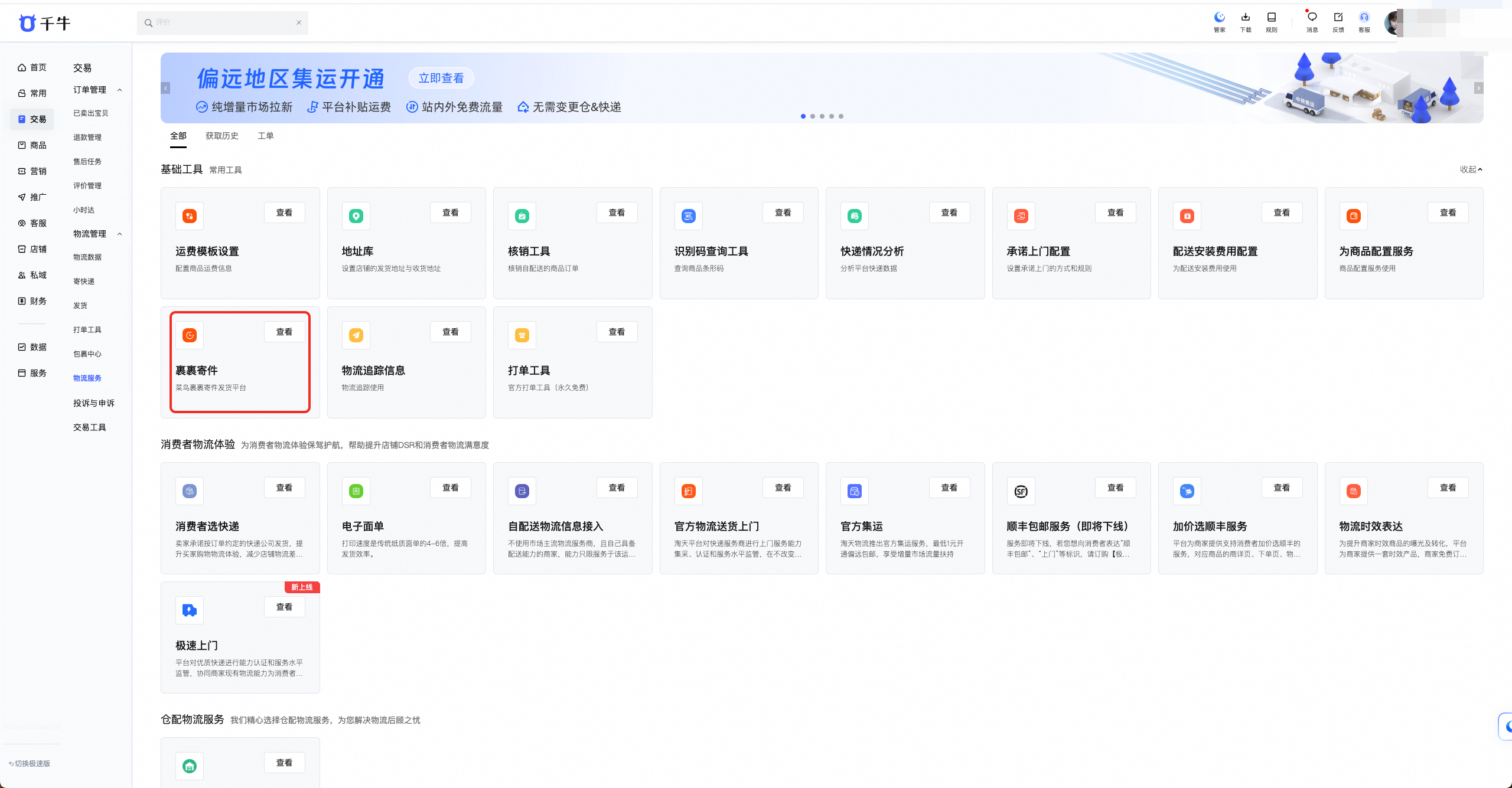Screen dimensions: 1512x788
Task: Click the 裹裹寄件 card icon
Action: [190, 335]
